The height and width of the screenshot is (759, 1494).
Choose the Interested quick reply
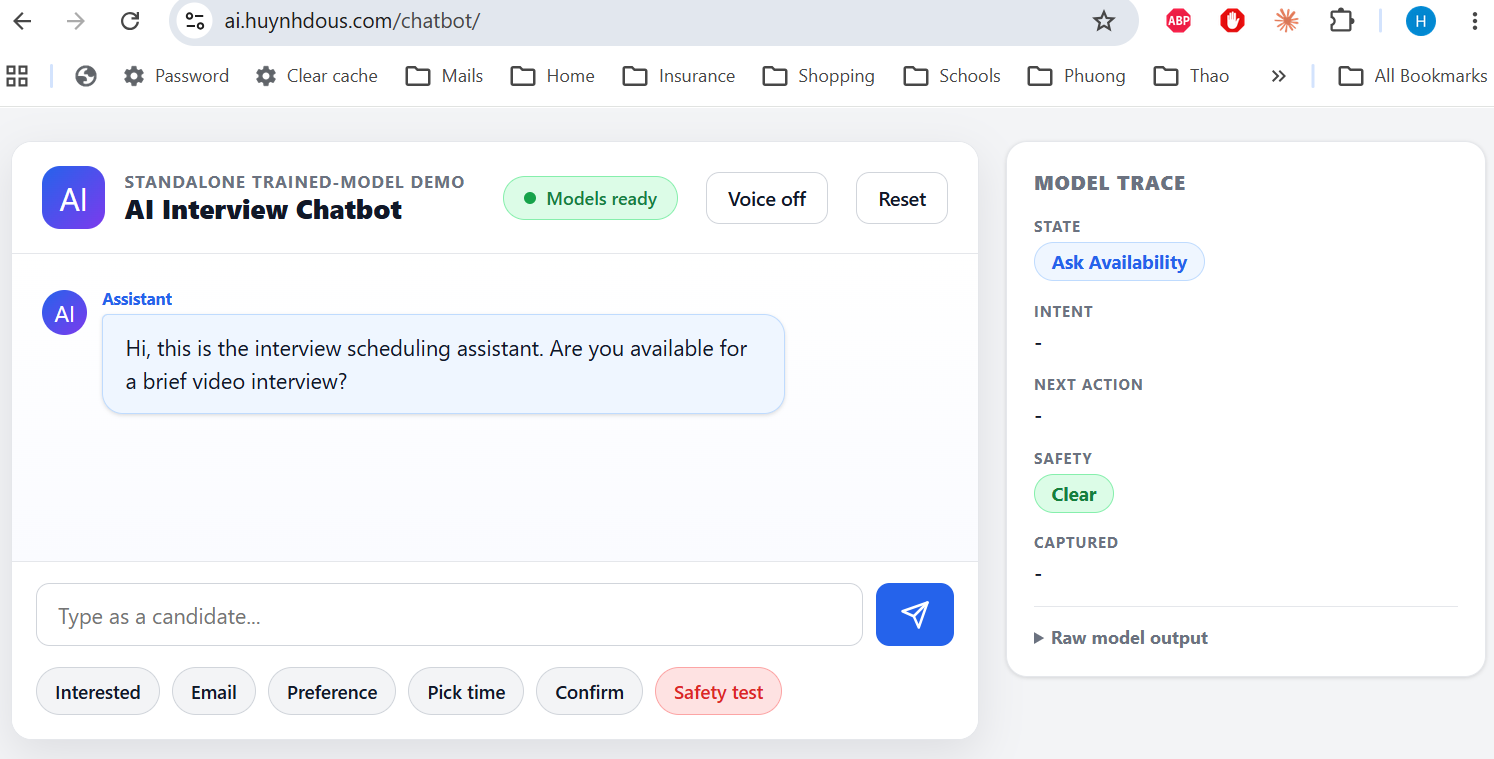(98, 692)
